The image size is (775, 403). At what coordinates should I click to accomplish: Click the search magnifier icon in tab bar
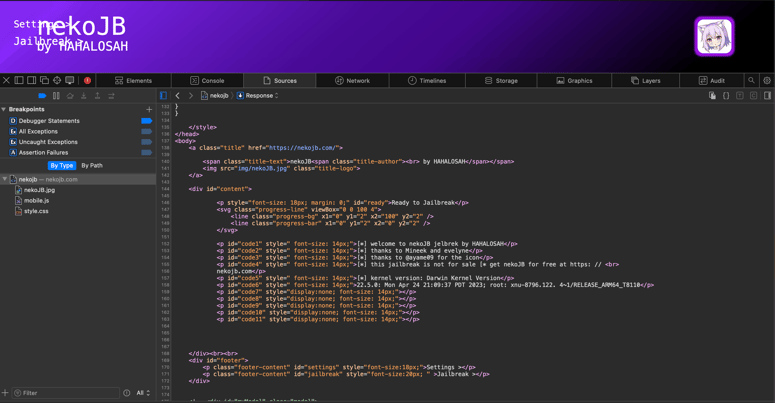click(x=751, y=81)
